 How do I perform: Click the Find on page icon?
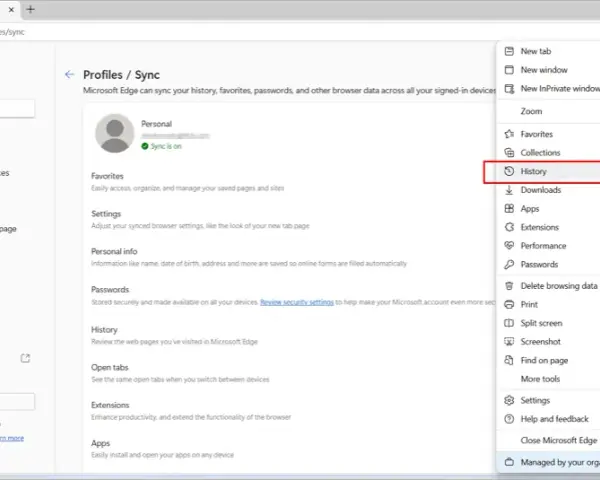[509, 360]
